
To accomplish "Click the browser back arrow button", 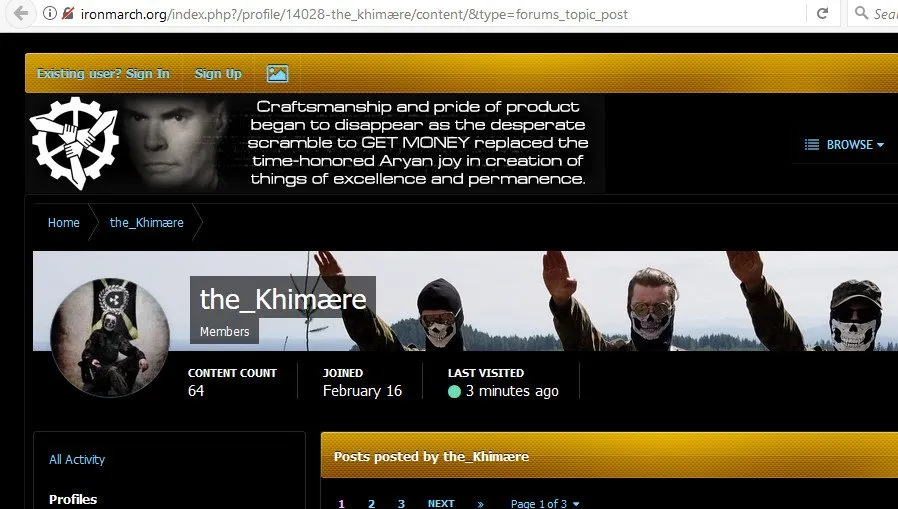I will 21,13.
